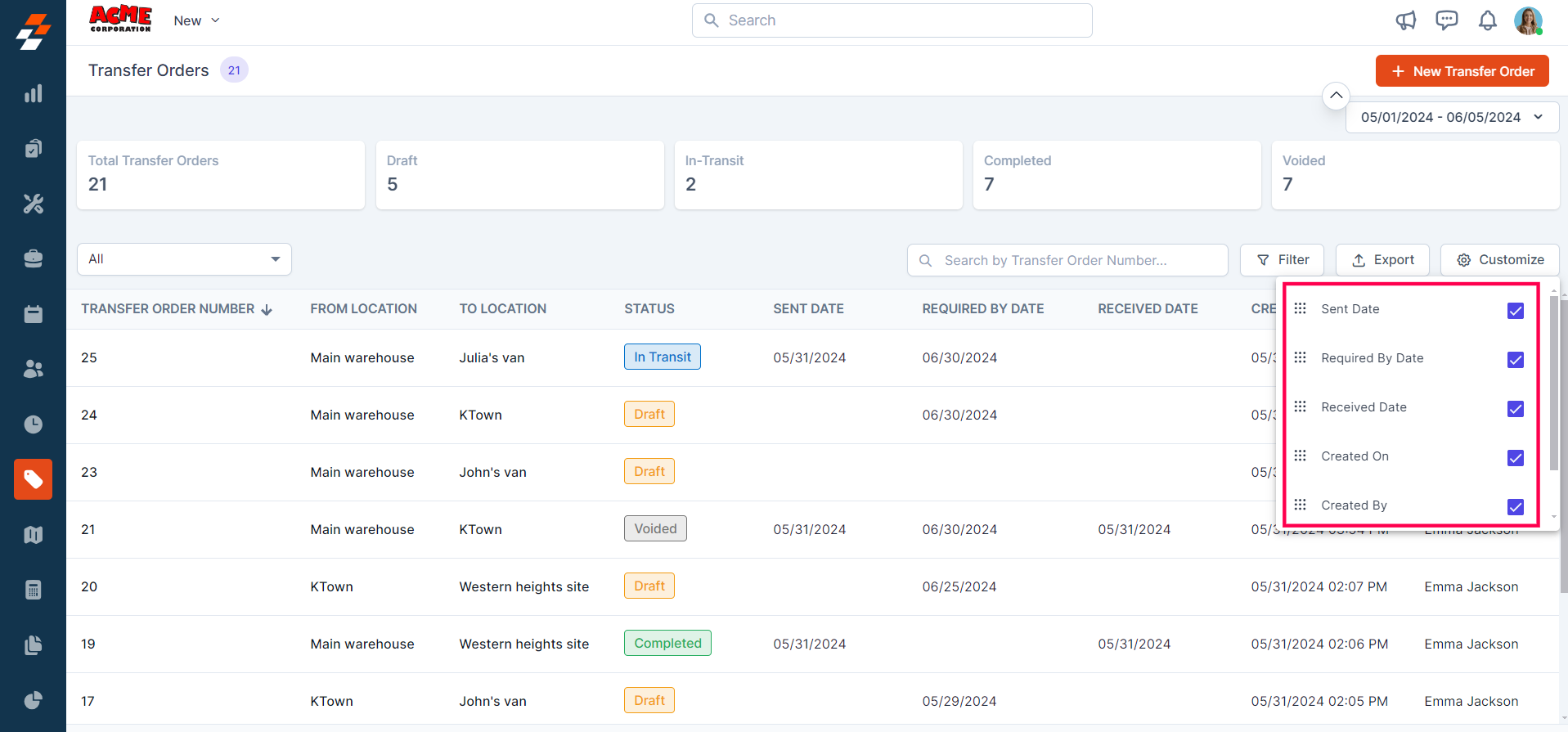Viewport: 1568px width, 732px height.
Task: Open the dashboard bar chart sidebar icon
Action: coord(33,94)
